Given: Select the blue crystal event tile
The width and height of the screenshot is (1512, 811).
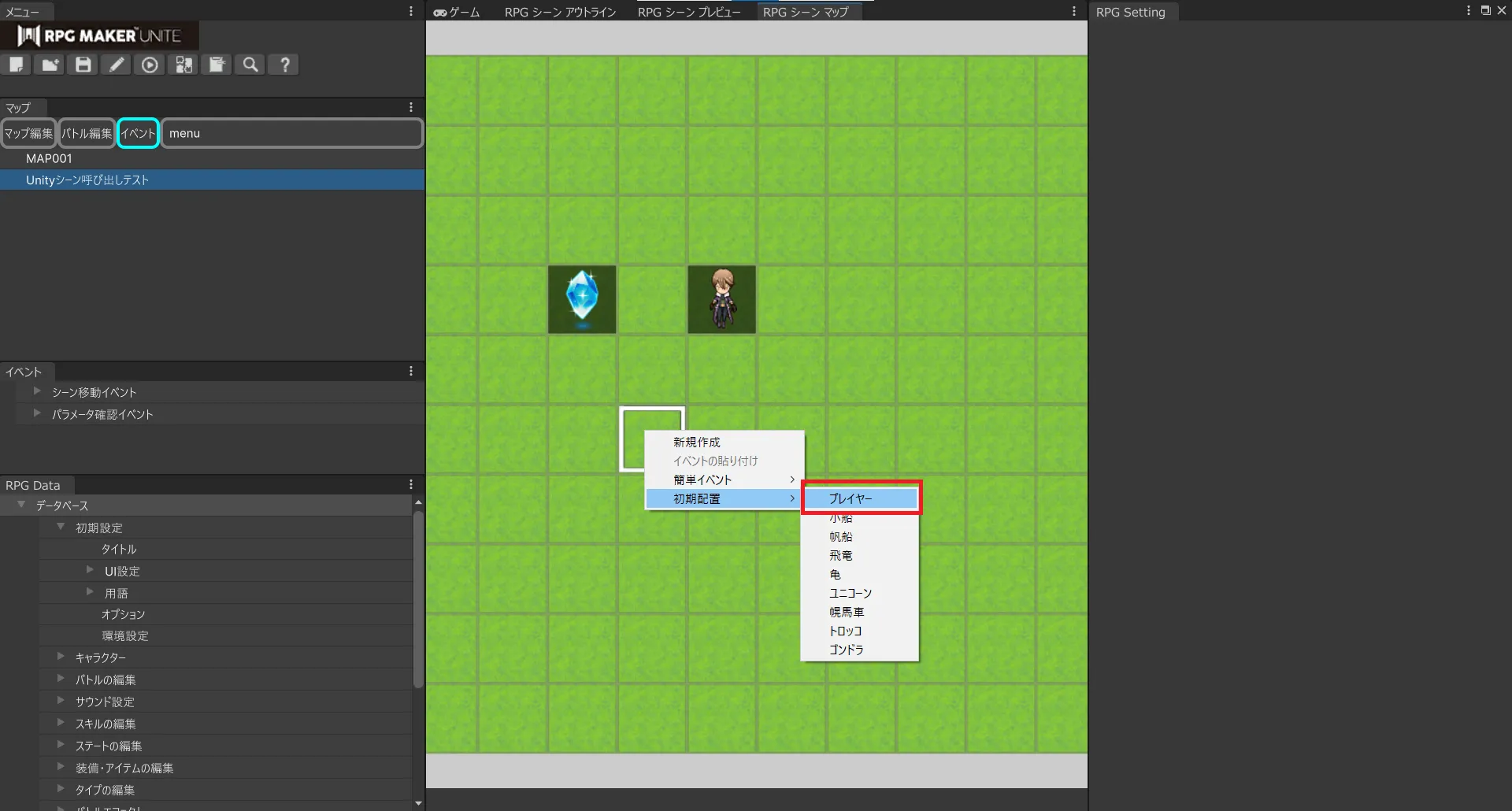Looking at the screenshot, I should coord(582,299).
